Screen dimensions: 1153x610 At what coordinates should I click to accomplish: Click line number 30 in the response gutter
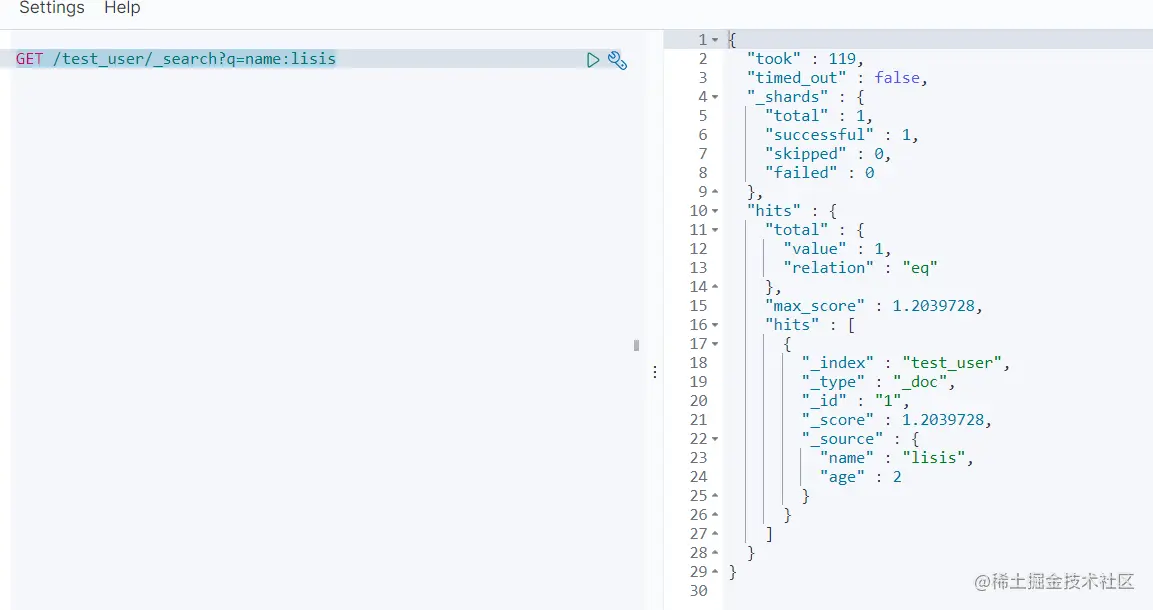[699, 591]
